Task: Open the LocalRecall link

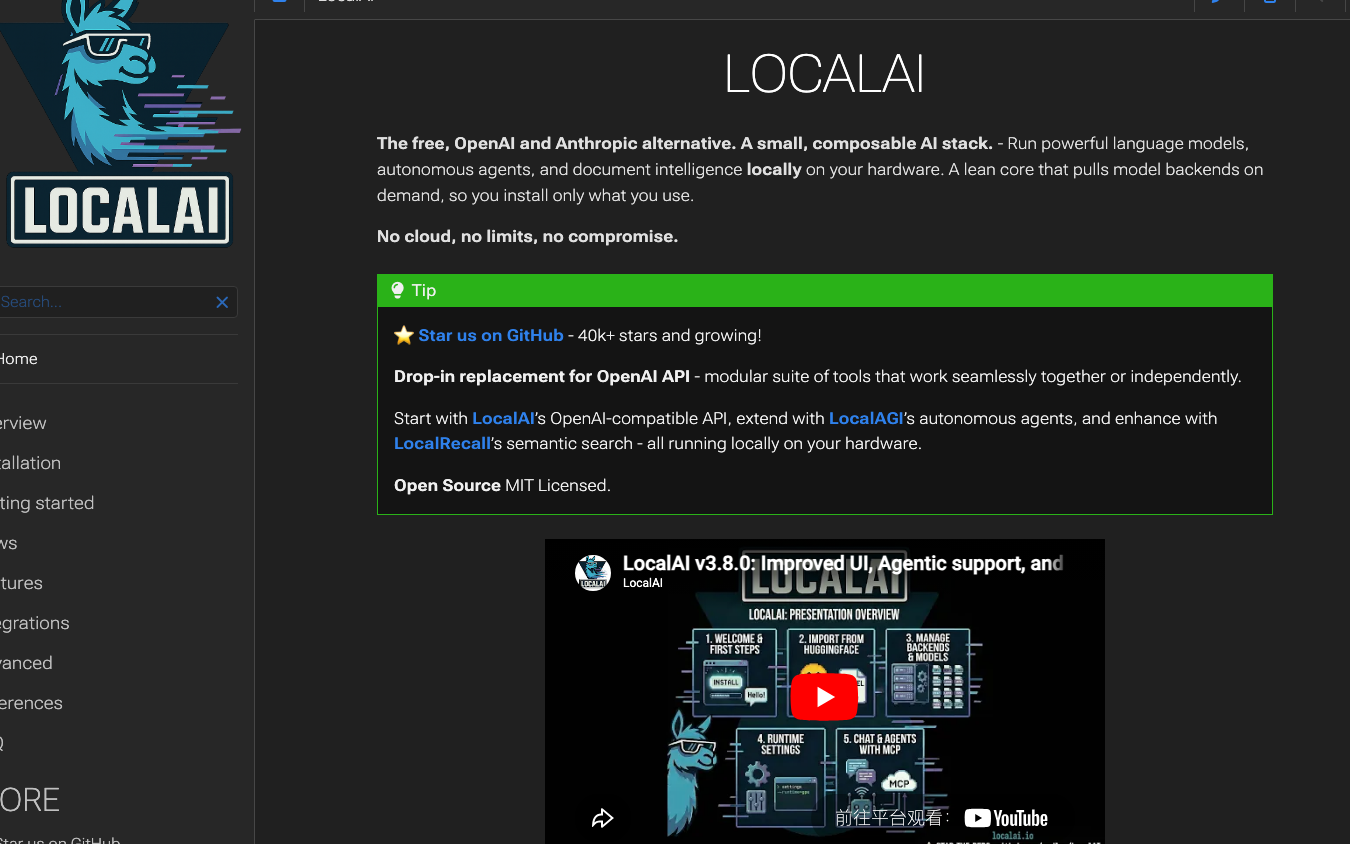Action: [x=442, y=443]
